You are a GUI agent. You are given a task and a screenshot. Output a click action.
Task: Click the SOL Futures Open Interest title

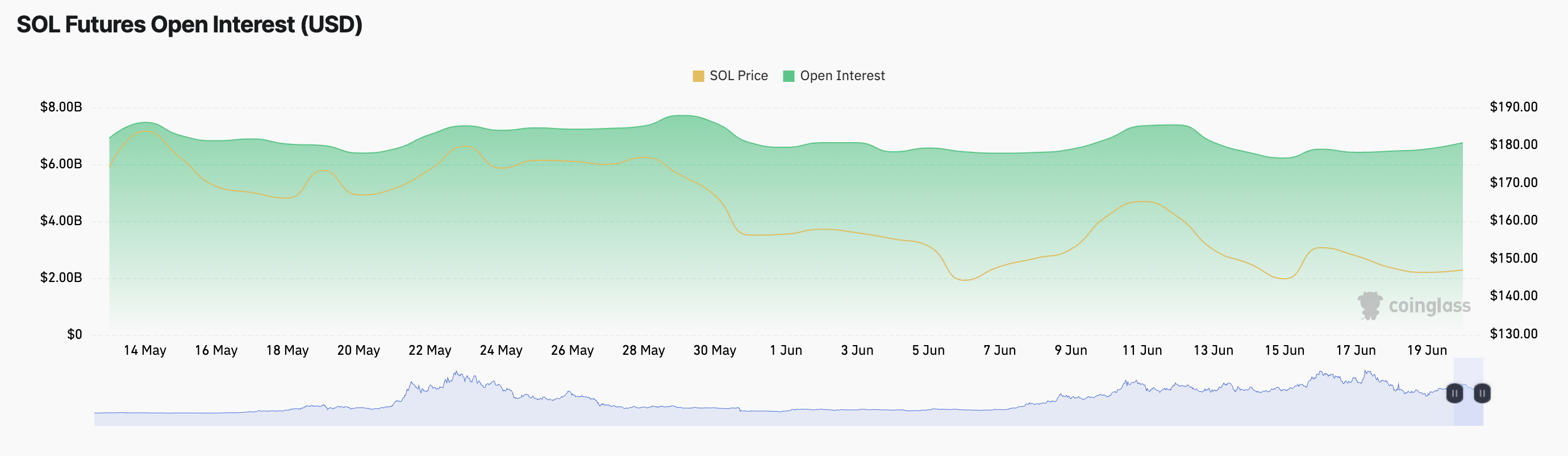click(x=189, y=25)
